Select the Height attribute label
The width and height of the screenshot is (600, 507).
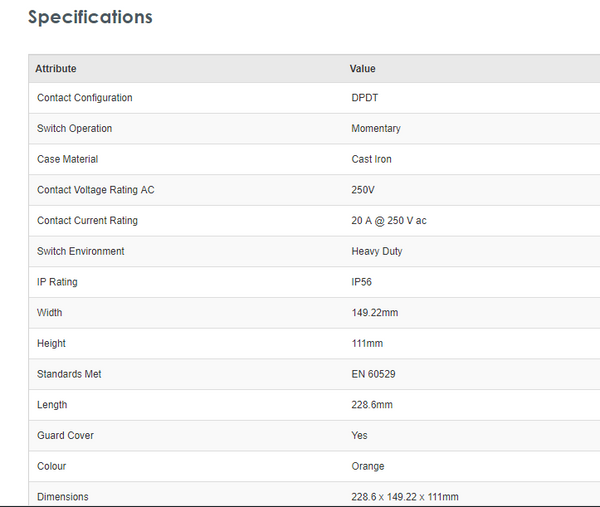pyautogui.click(x=51, y=343)
